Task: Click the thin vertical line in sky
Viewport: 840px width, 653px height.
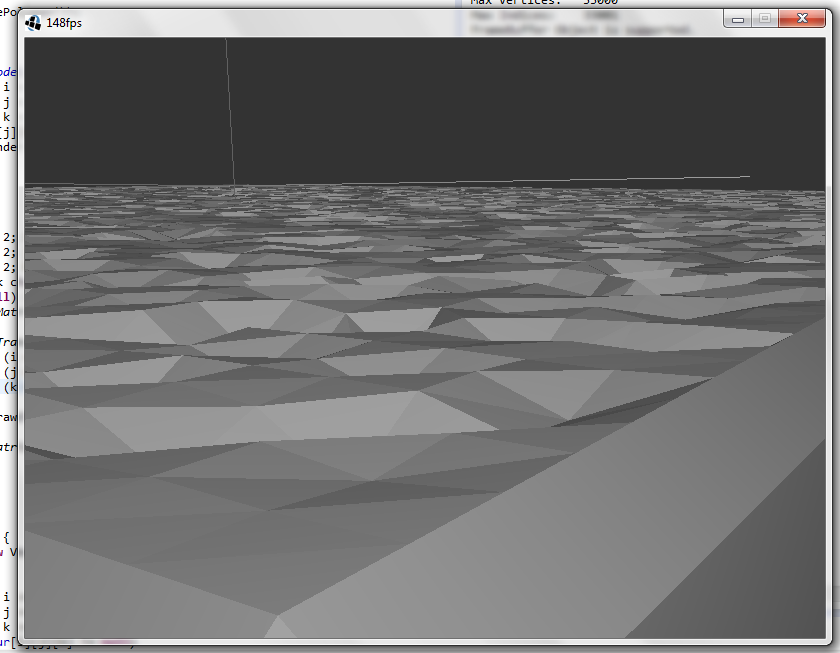Action: click(x=230, y=110)
